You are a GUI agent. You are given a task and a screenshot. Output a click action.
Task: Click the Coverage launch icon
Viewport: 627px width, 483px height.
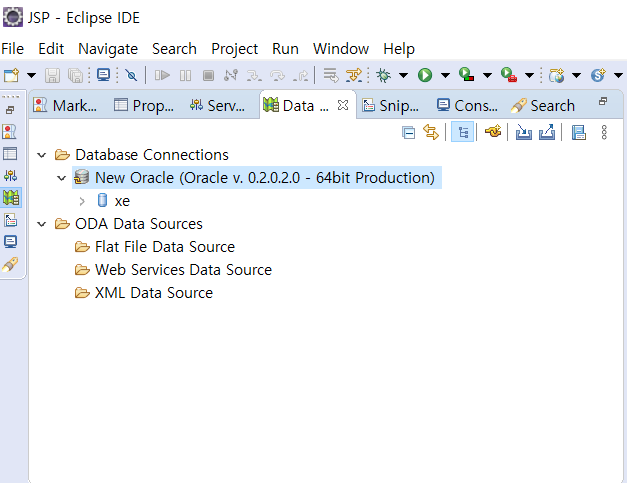point(466,75)
